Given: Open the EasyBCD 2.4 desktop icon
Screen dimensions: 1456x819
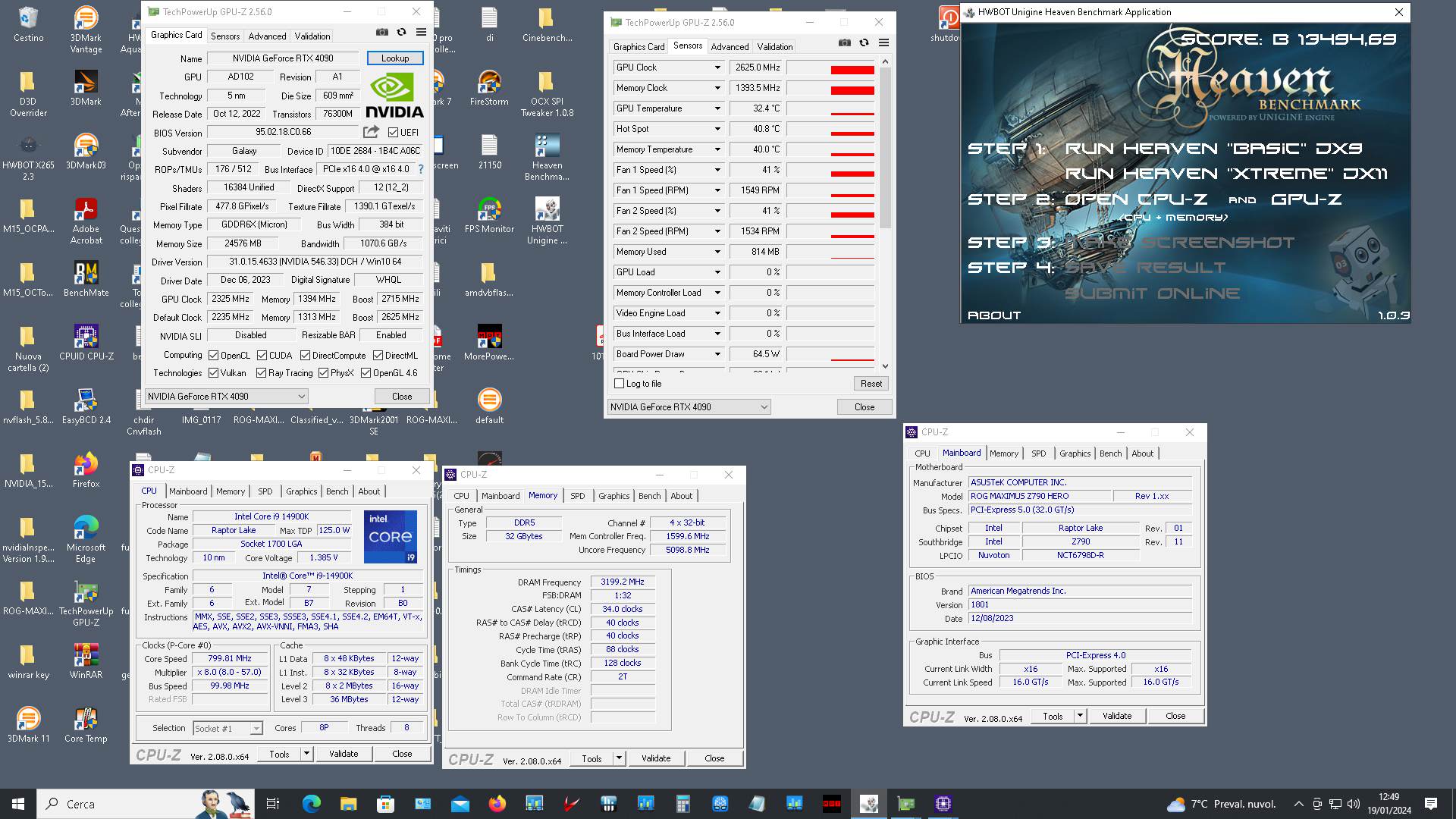Looking at the screenshot, I should point(86,406).
